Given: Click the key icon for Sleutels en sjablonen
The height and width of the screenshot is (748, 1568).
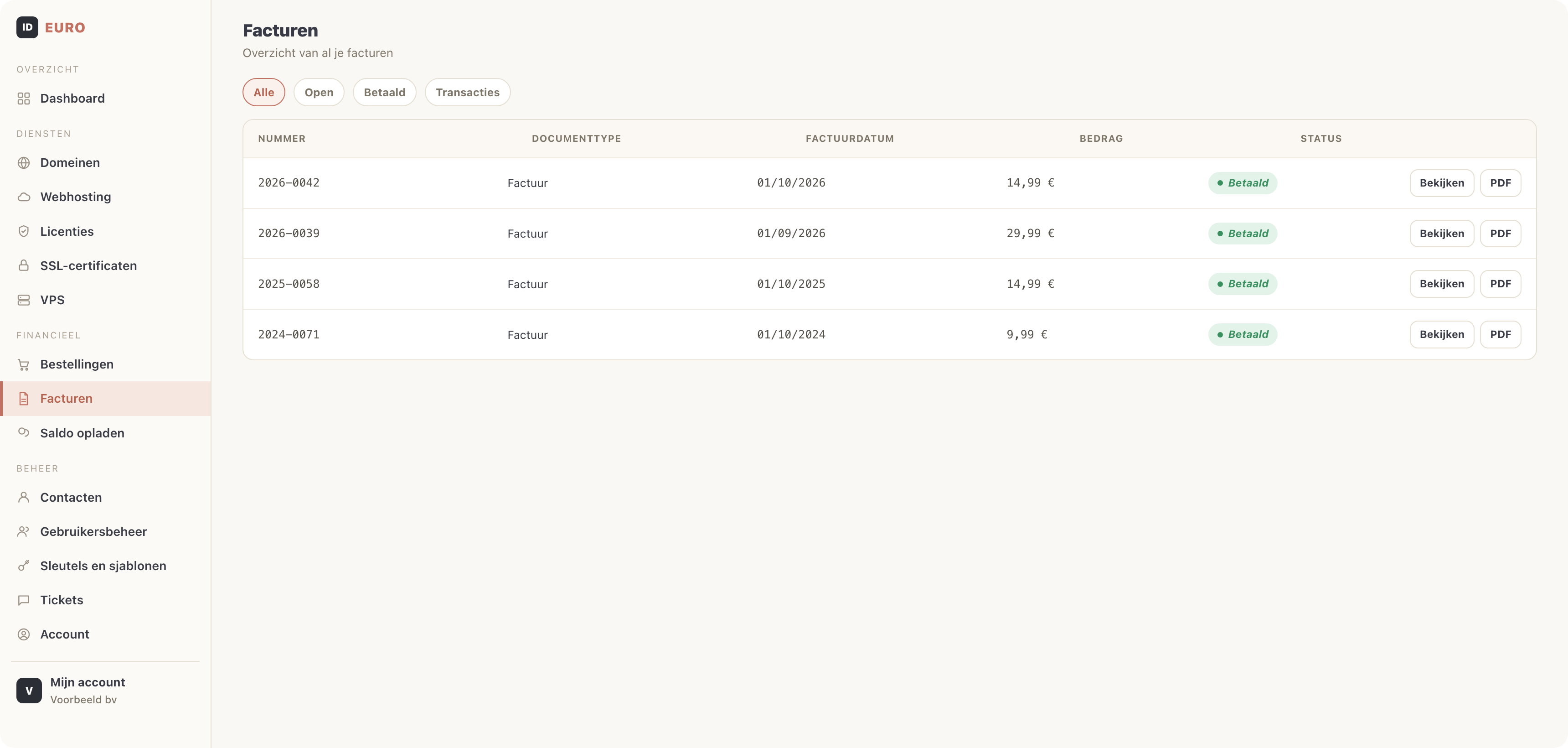Looking at the screenshot, I should (x=24, y=566).
